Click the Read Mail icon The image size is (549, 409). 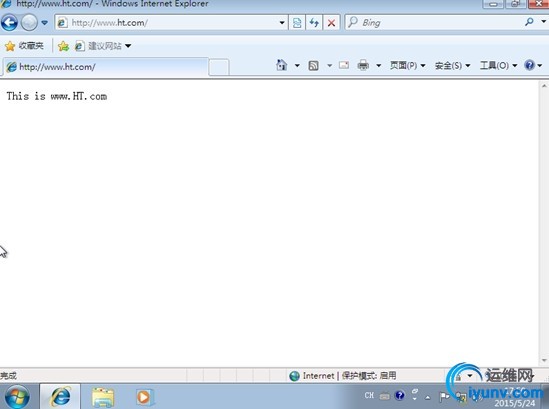click(344, 65)
